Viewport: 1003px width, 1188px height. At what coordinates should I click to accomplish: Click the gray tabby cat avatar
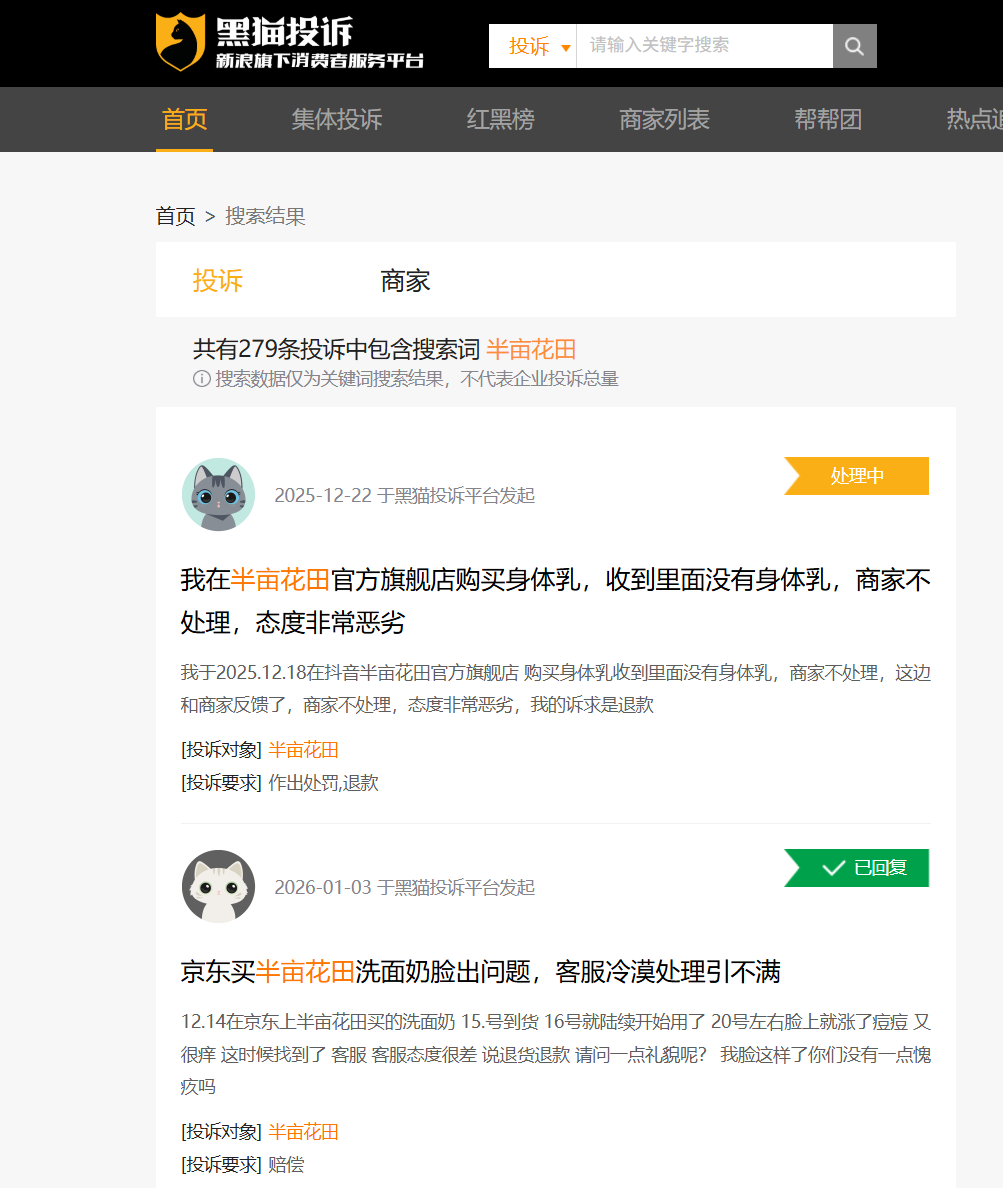(218, 495)
